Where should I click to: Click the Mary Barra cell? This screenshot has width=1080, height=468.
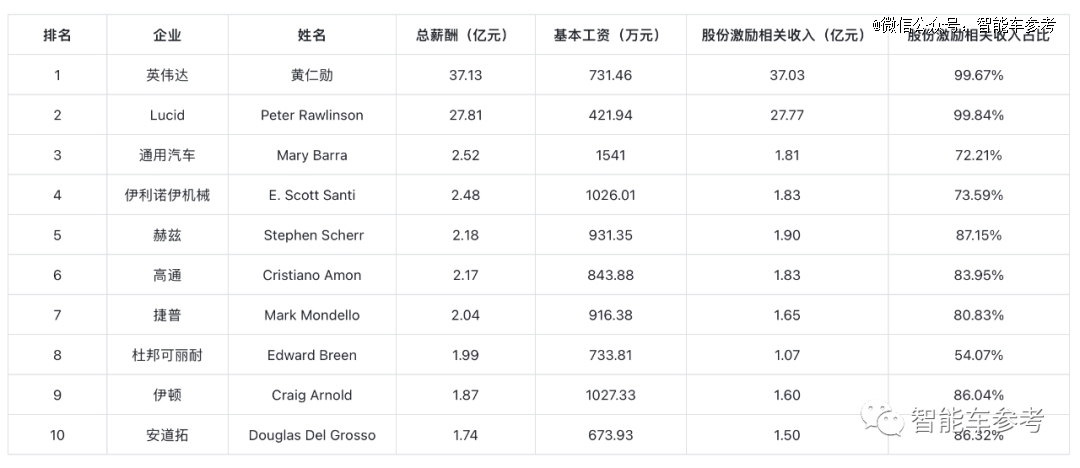click(x=312, y=155)
